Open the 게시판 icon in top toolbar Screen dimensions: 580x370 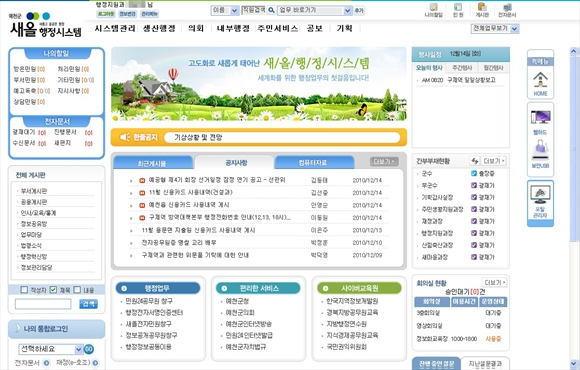(x=482, y=7)
